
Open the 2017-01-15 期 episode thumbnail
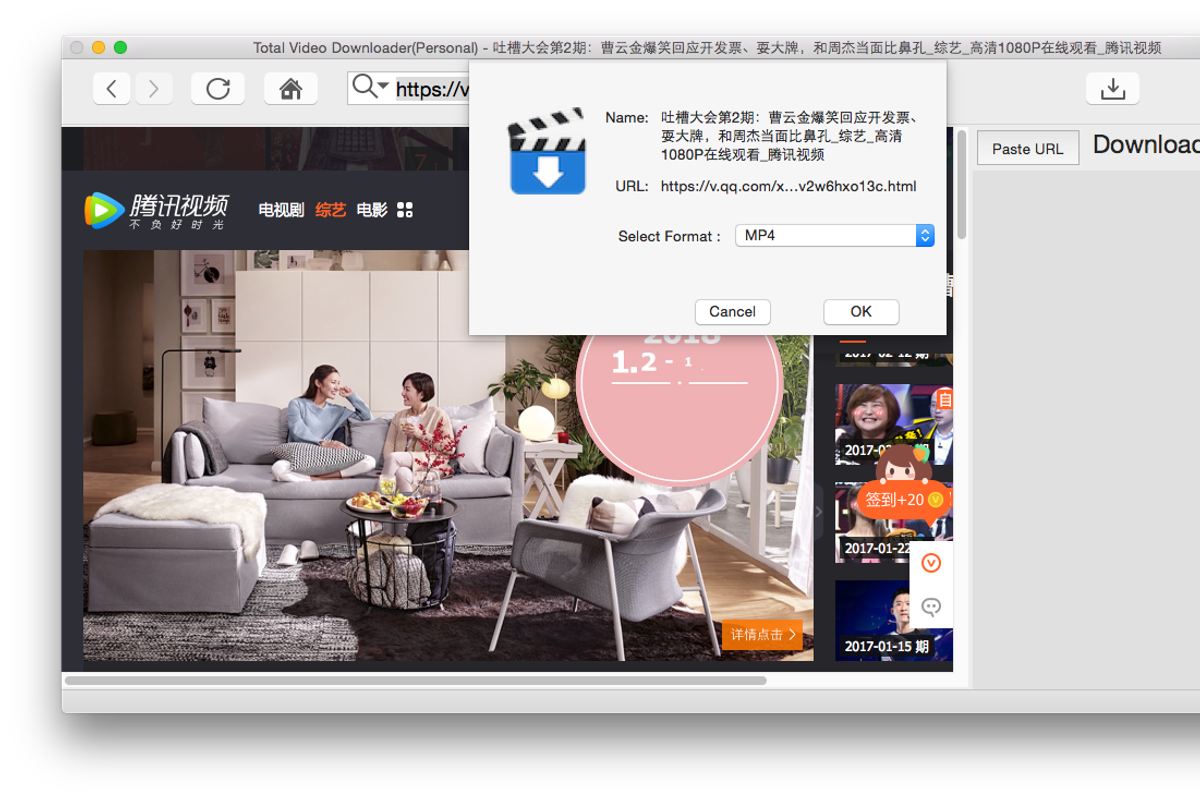(893, 620)
